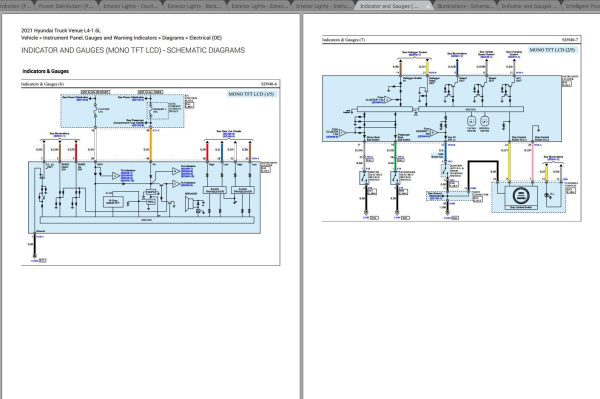Click the SD940-6 diagram code

[x=269, y=84]
